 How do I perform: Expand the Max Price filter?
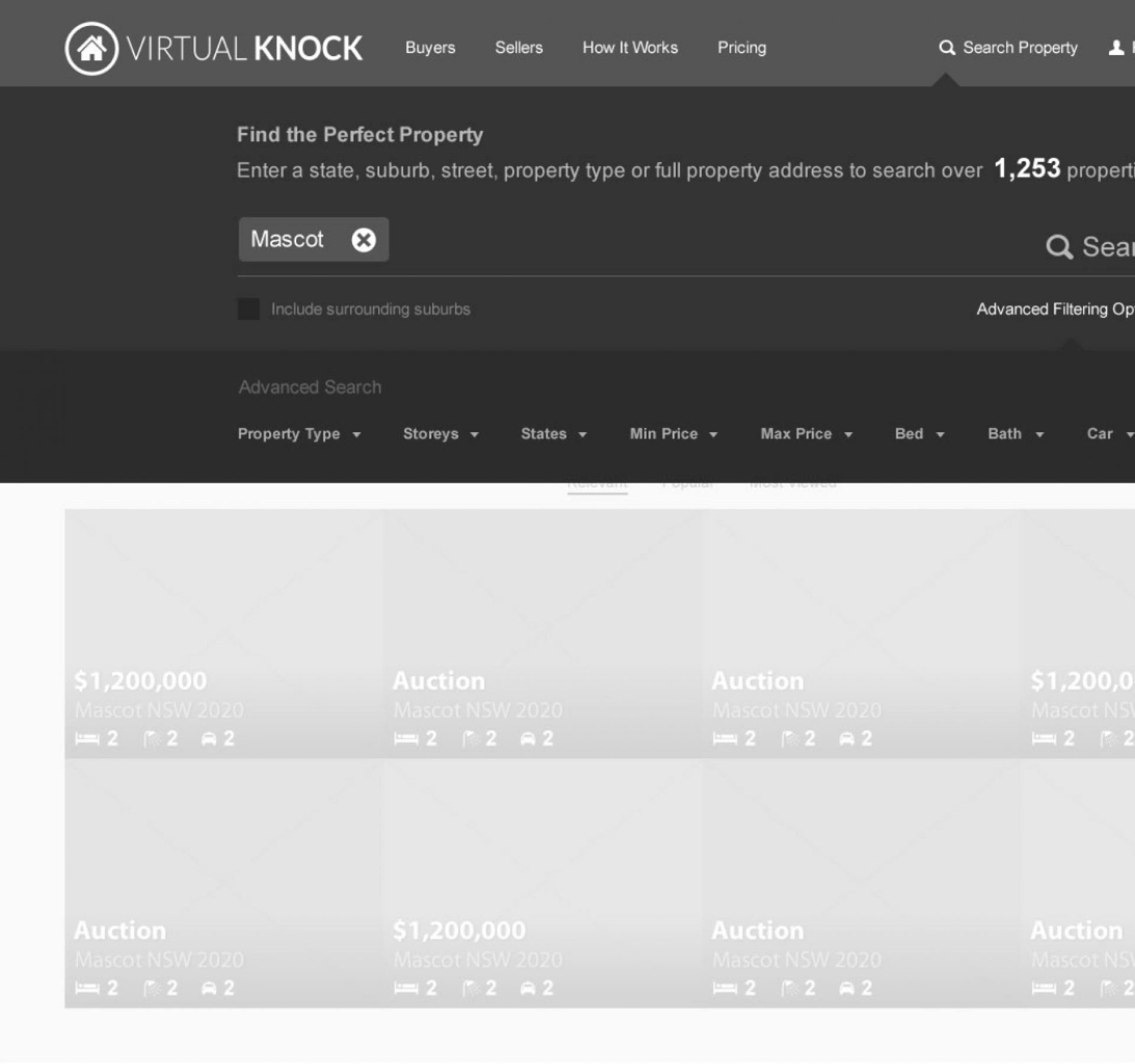806,434
